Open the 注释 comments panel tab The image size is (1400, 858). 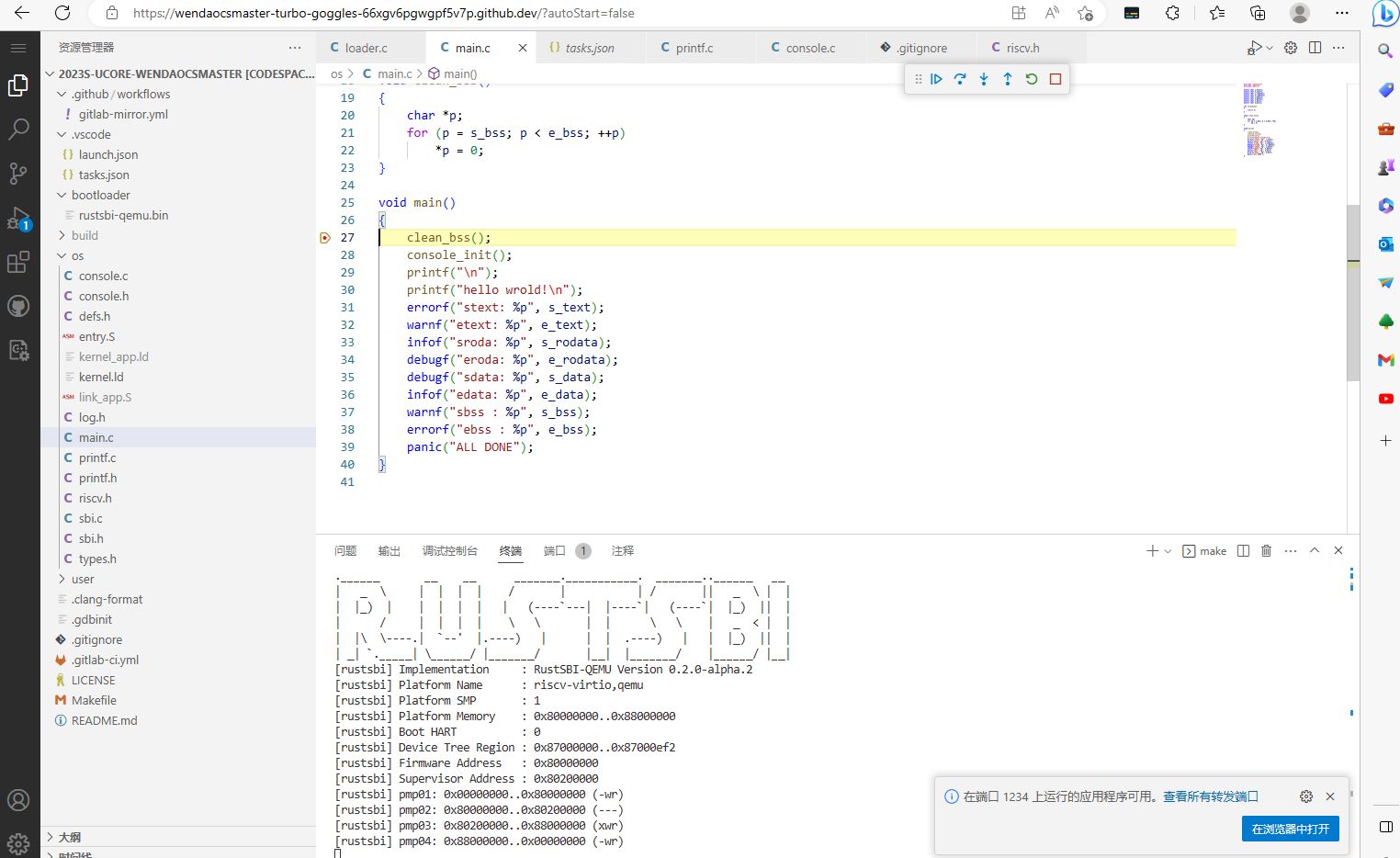(623, 551)
